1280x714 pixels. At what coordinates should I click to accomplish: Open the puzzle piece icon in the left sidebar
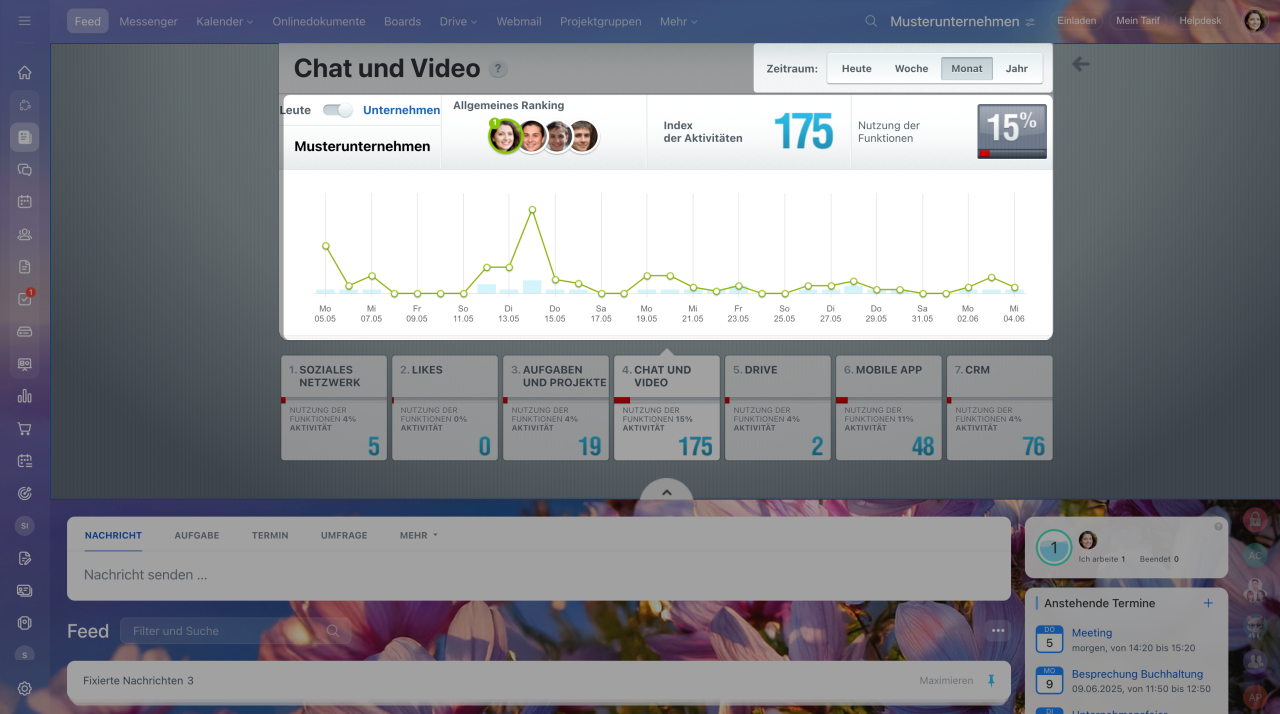tap(24, 105)
